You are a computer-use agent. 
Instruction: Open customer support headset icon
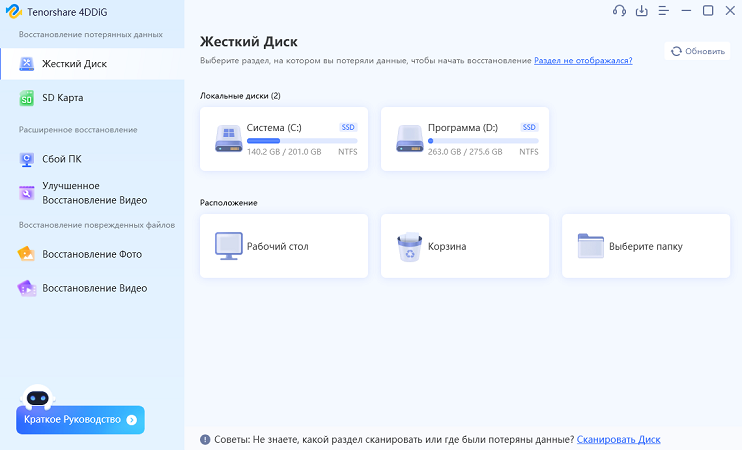point(619,10)
